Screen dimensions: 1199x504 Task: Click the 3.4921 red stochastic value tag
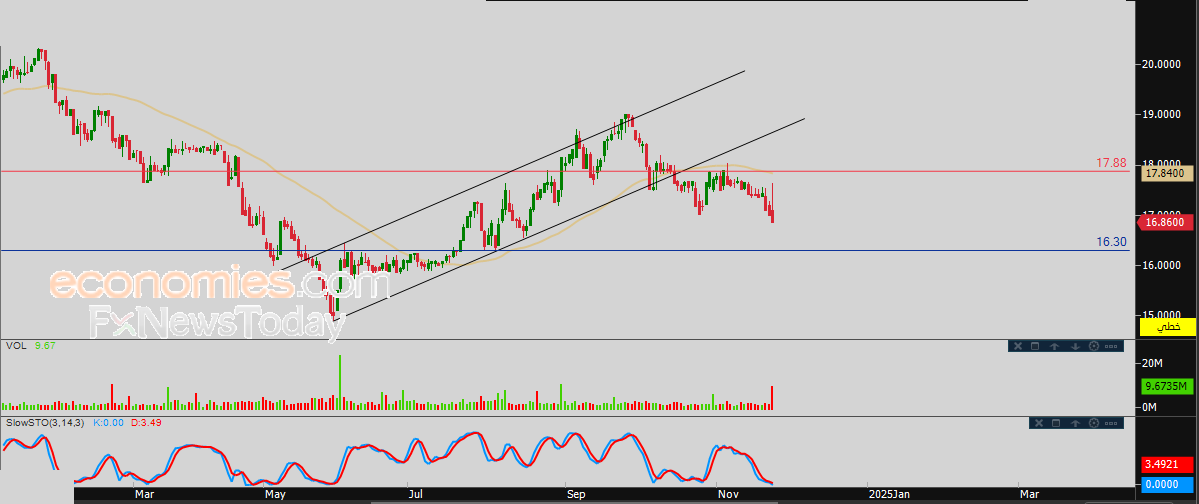tap(1168, 463)
